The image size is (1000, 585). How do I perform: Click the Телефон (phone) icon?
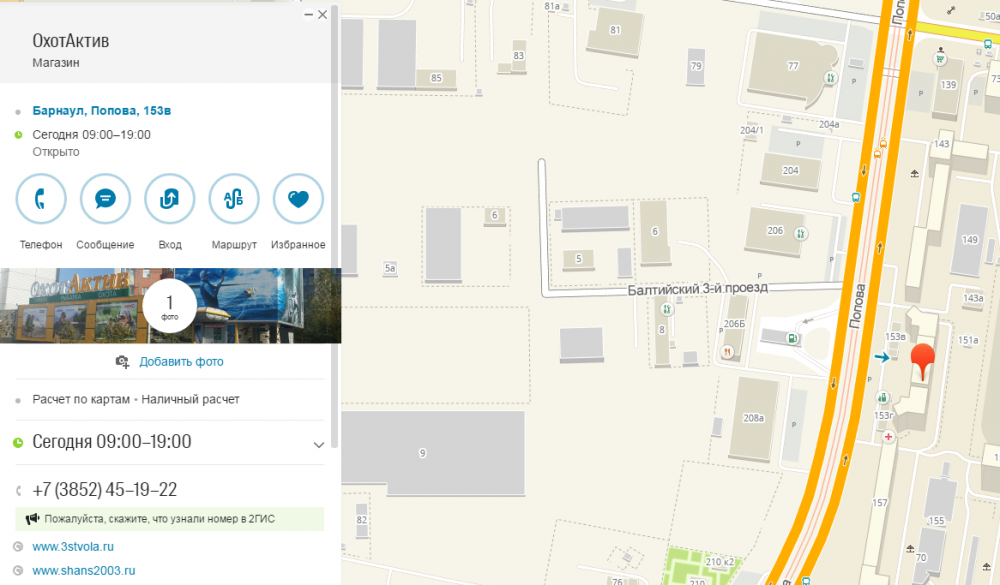pyautogui.click(x=41, y=199)
